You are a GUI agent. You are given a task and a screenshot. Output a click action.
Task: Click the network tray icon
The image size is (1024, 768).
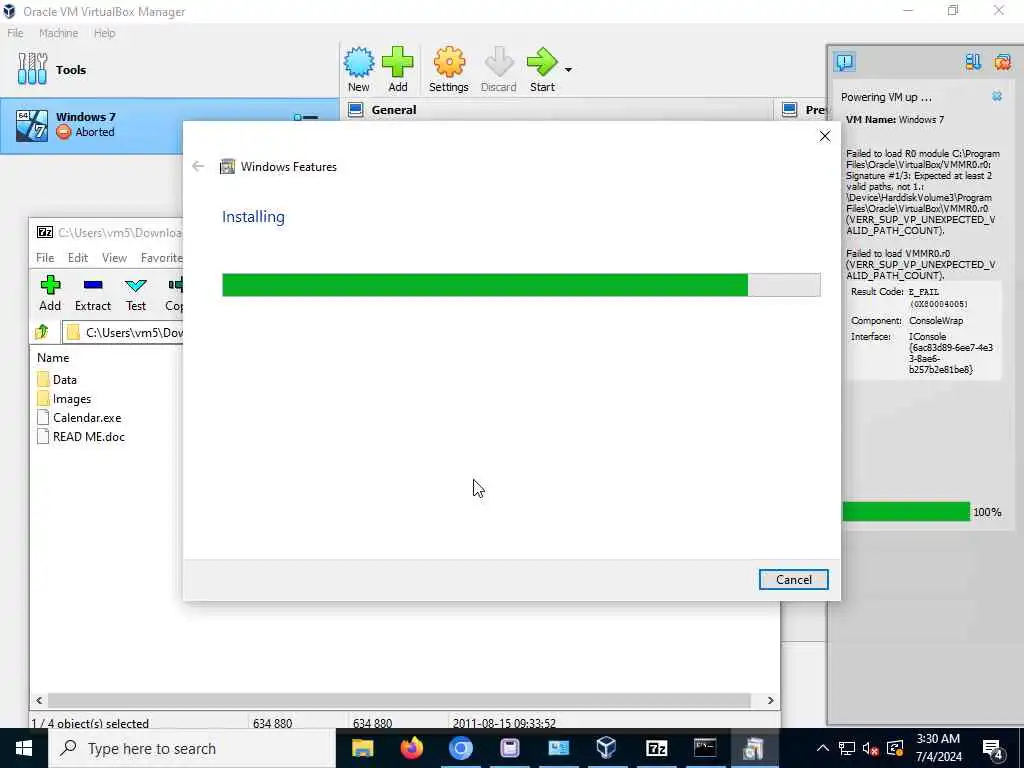click(847, 748)
